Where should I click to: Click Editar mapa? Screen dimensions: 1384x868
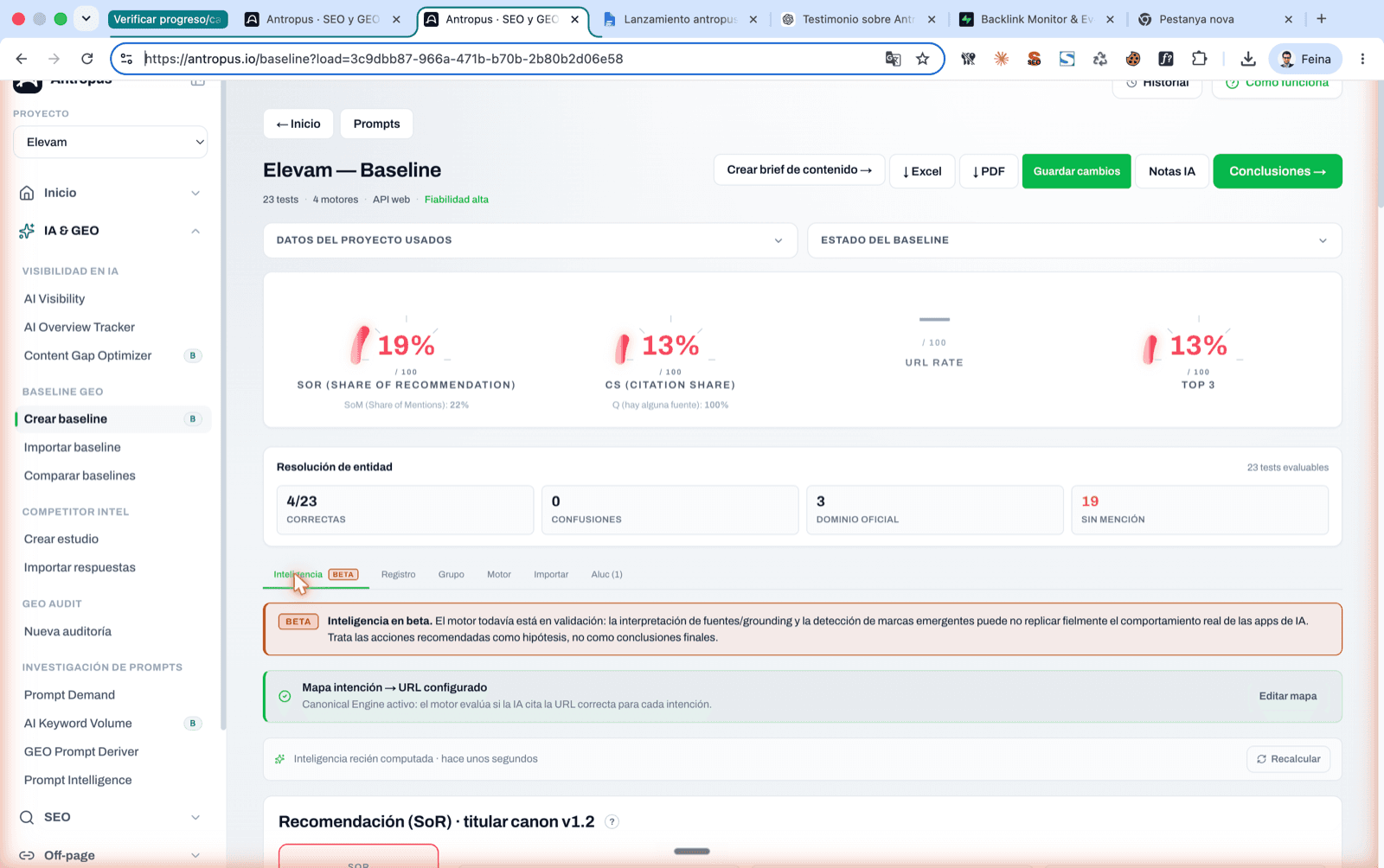click(x=1288, y=696)
